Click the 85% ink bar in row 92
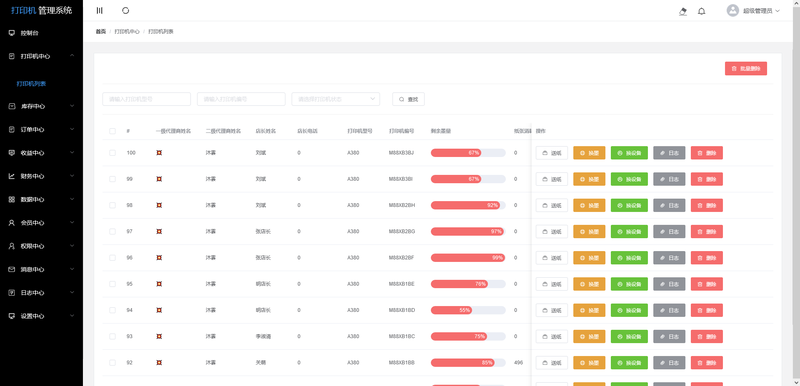800x386 pixels. coord(468,363)
